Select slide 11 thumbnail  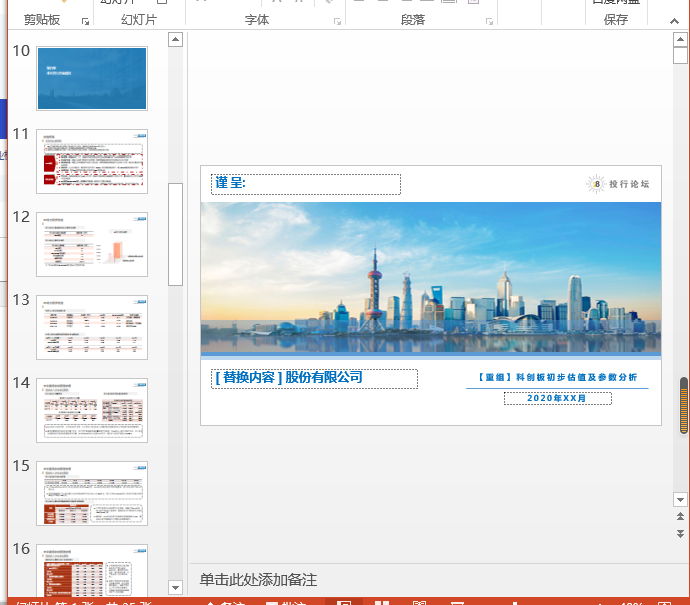[x=92, y=161]
